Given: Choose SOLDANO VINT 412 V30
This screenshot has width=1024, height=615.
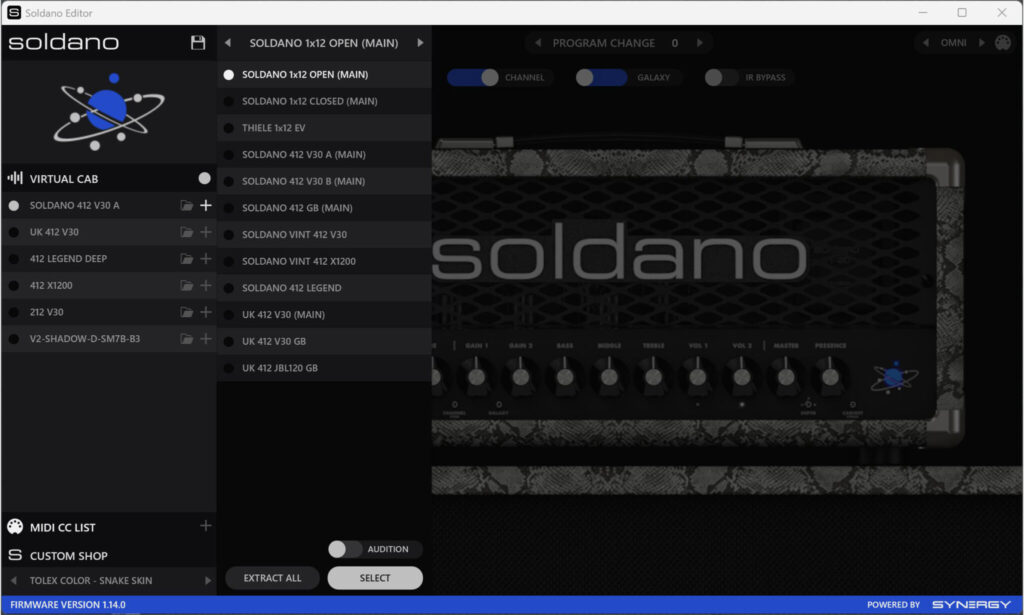Looking at the screenshot, I should coord(324,234).
